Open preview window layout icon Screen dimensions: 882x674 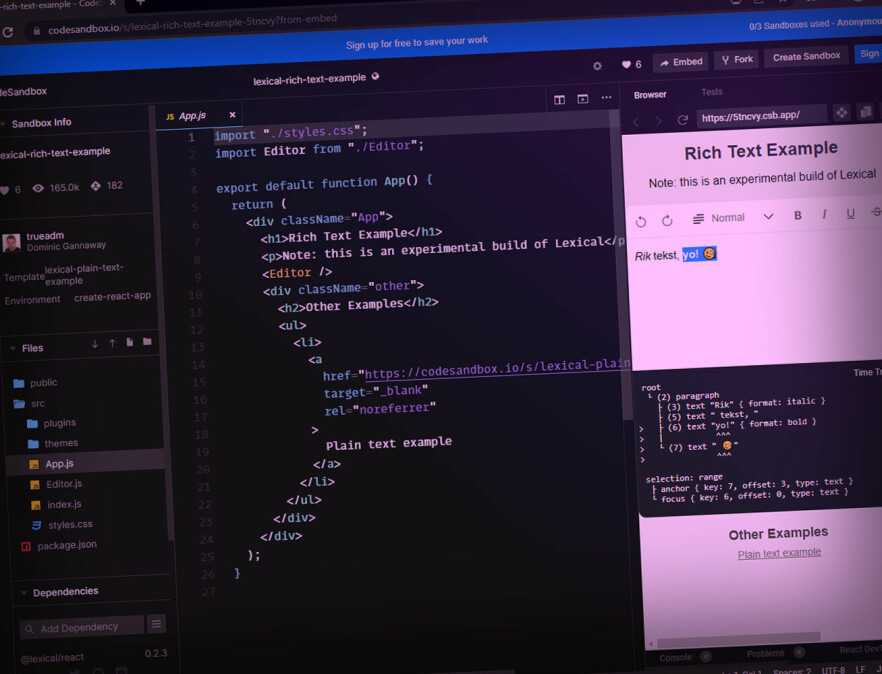click(x=583, y=99)
